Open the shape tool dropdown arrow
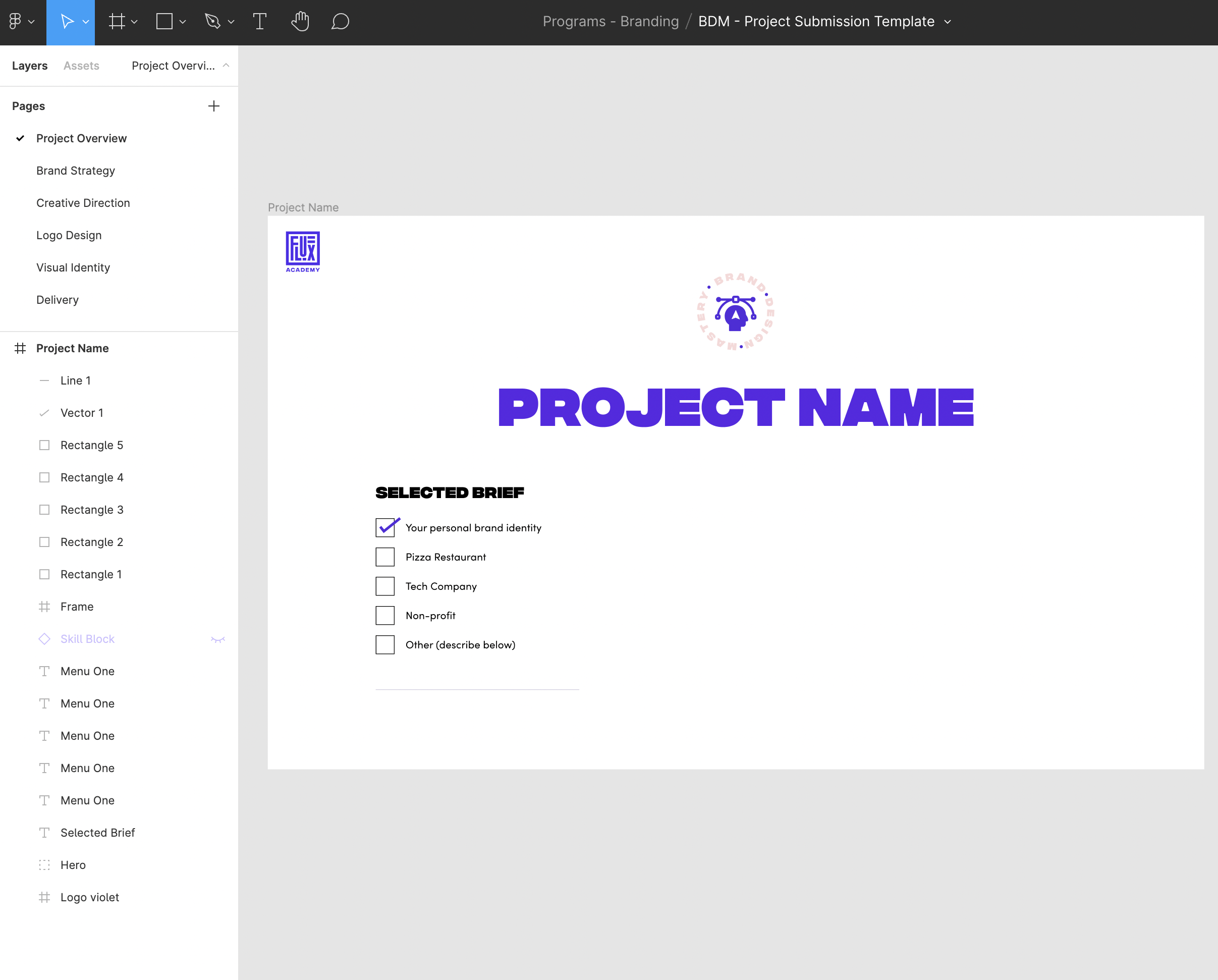Screen dimensions: 1218x980 (x=182, y=22)
